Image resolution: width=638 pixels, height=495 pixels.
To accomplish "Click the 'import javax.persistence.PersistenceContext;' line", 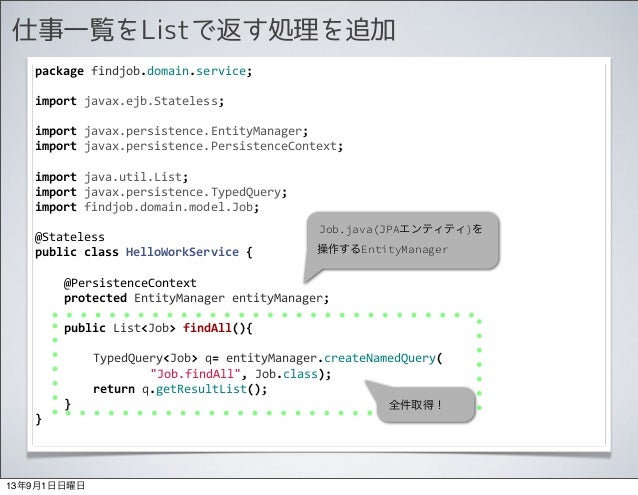I will coord(189,146).
